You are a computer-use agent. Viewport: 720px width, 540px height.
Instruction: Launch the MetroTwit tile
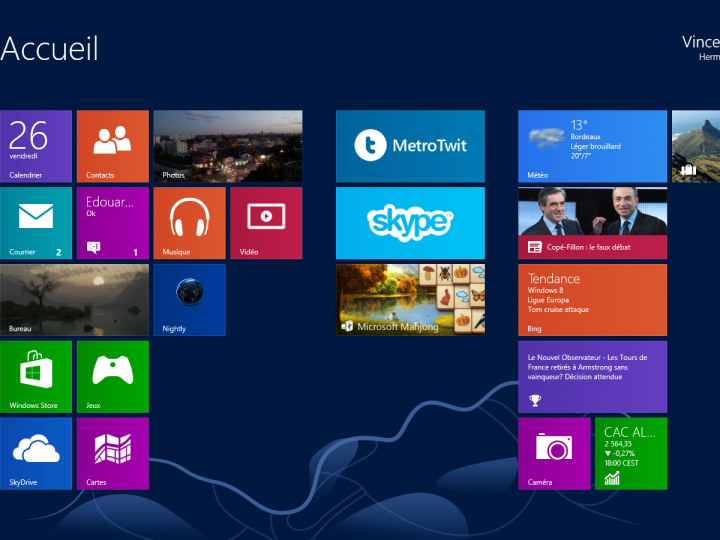click(x=411, y=146)
